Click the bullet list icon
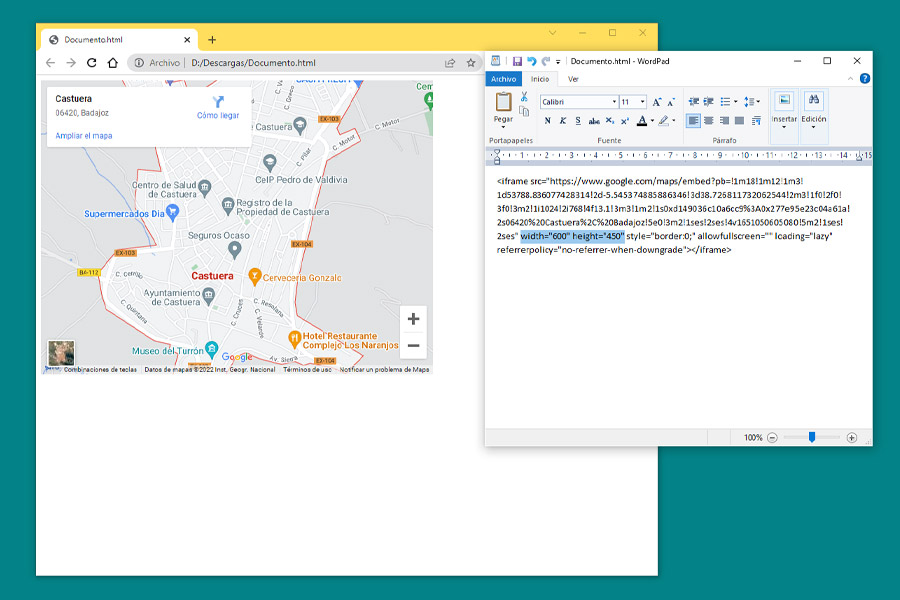 click(726, 102)
